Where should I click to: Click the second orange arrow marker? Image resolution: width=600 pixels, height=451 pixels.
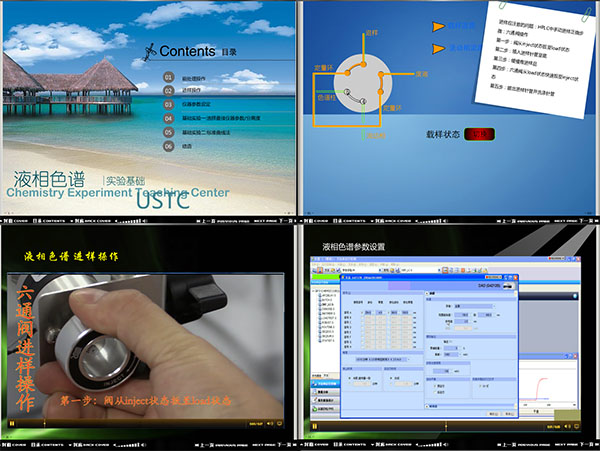438,48
